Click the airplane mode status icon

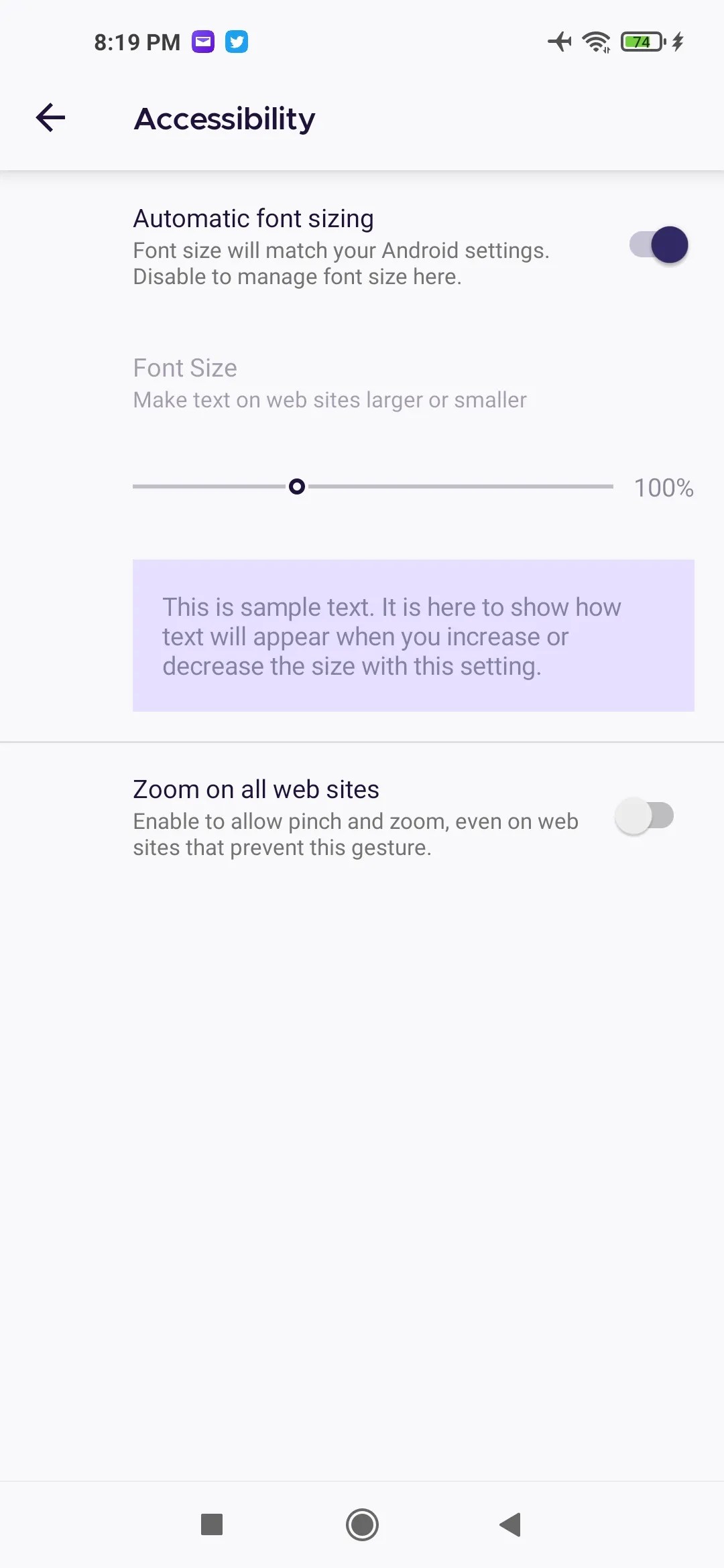point(558,42)
